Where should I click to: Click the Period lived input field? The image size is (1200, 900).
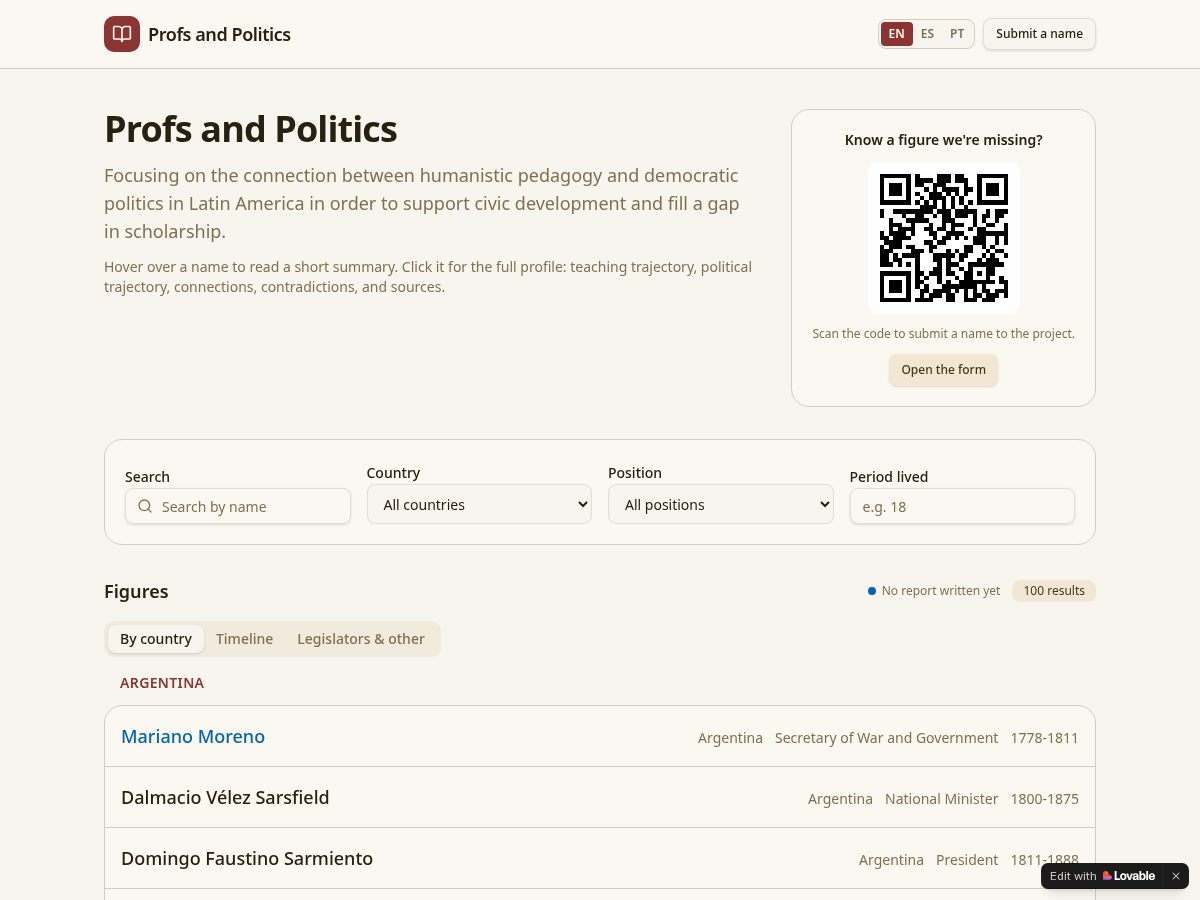pyautogui.click(x=962, y=506)
